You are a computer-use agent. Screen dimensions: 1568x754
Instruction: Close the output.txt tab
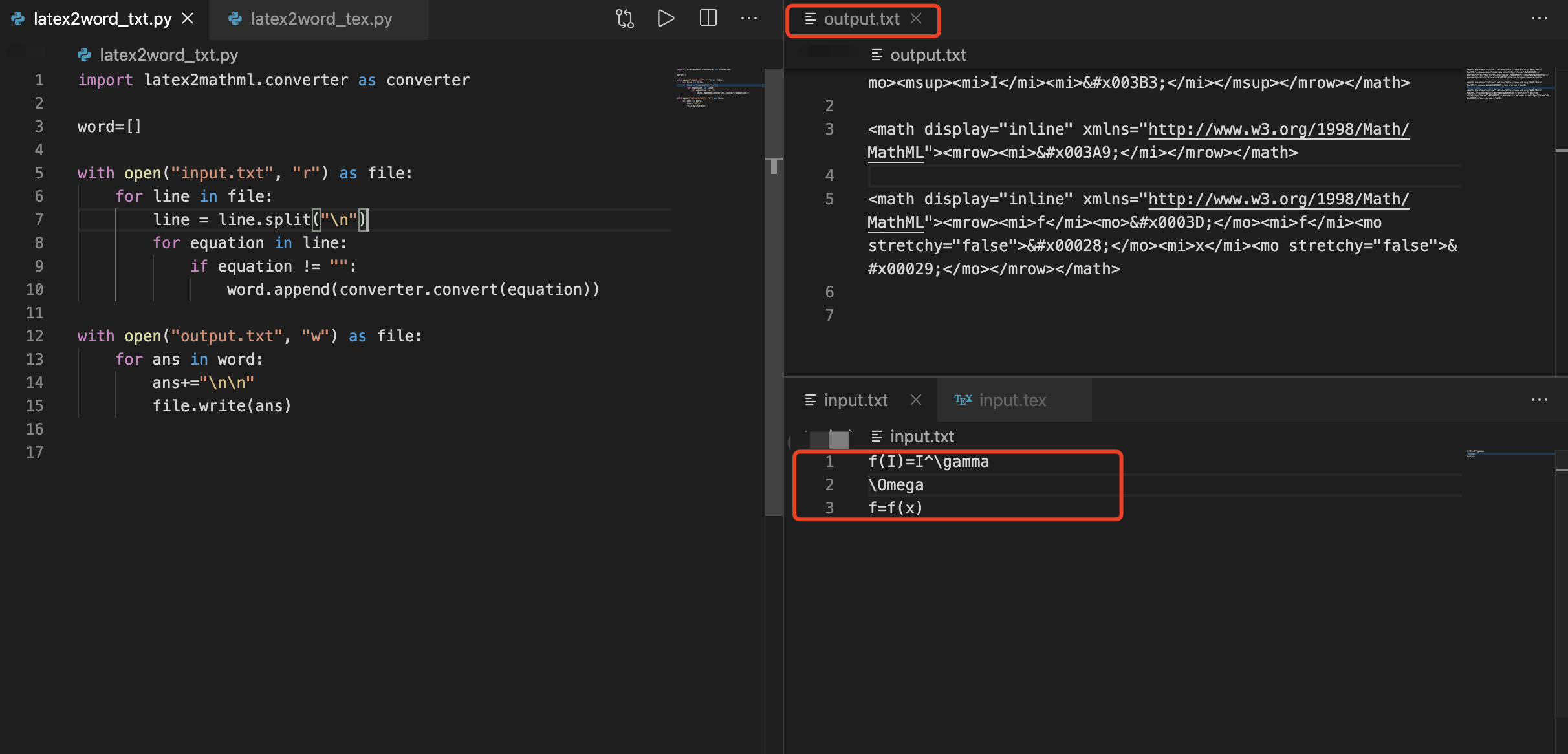click(916, 19)
